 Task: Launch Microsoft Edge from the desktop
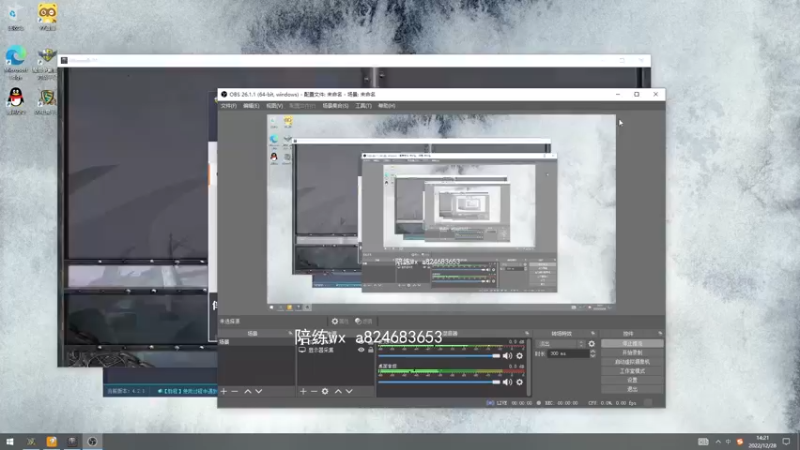(16, 62)
